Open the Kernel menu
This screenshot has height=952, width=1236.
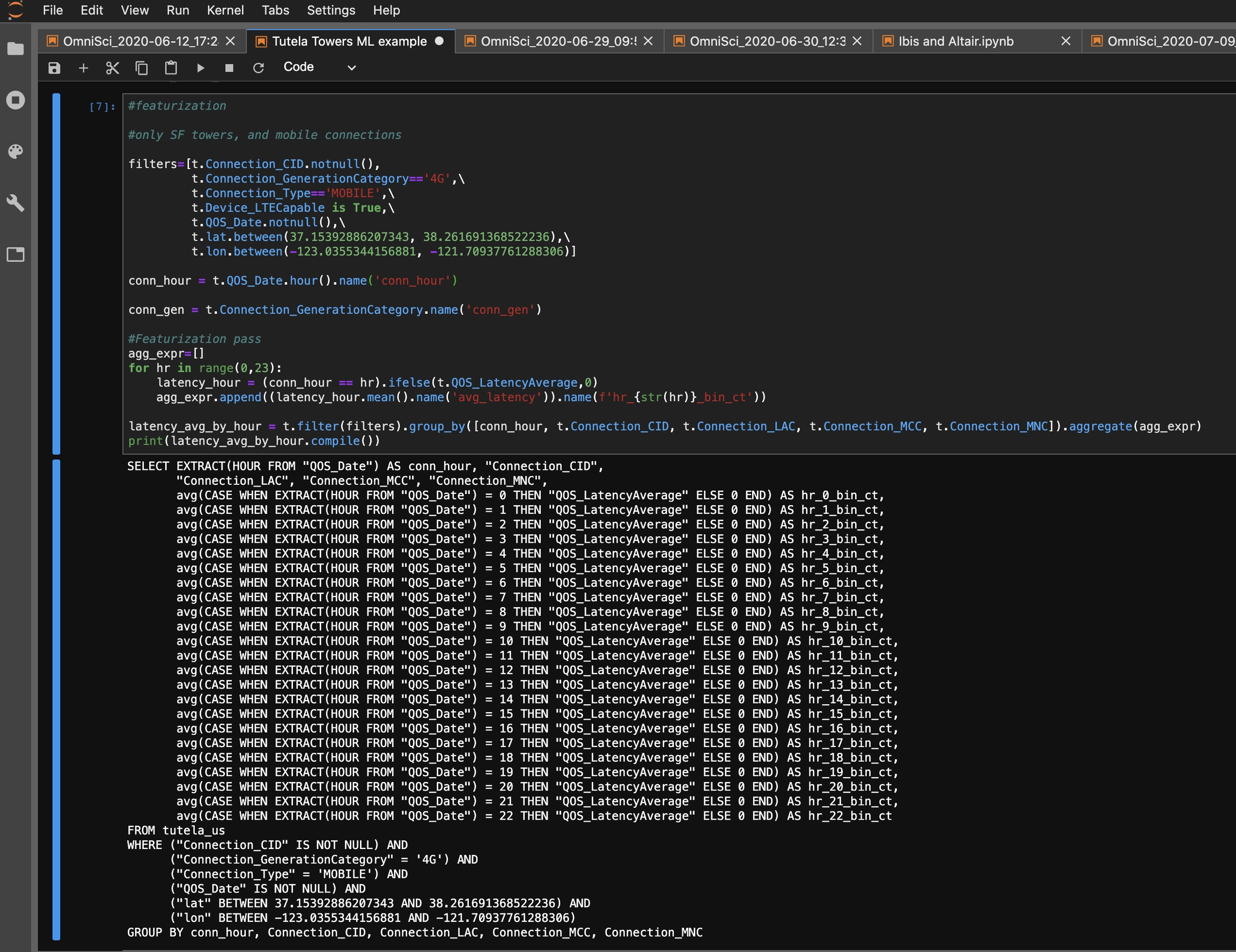(225, 10)
